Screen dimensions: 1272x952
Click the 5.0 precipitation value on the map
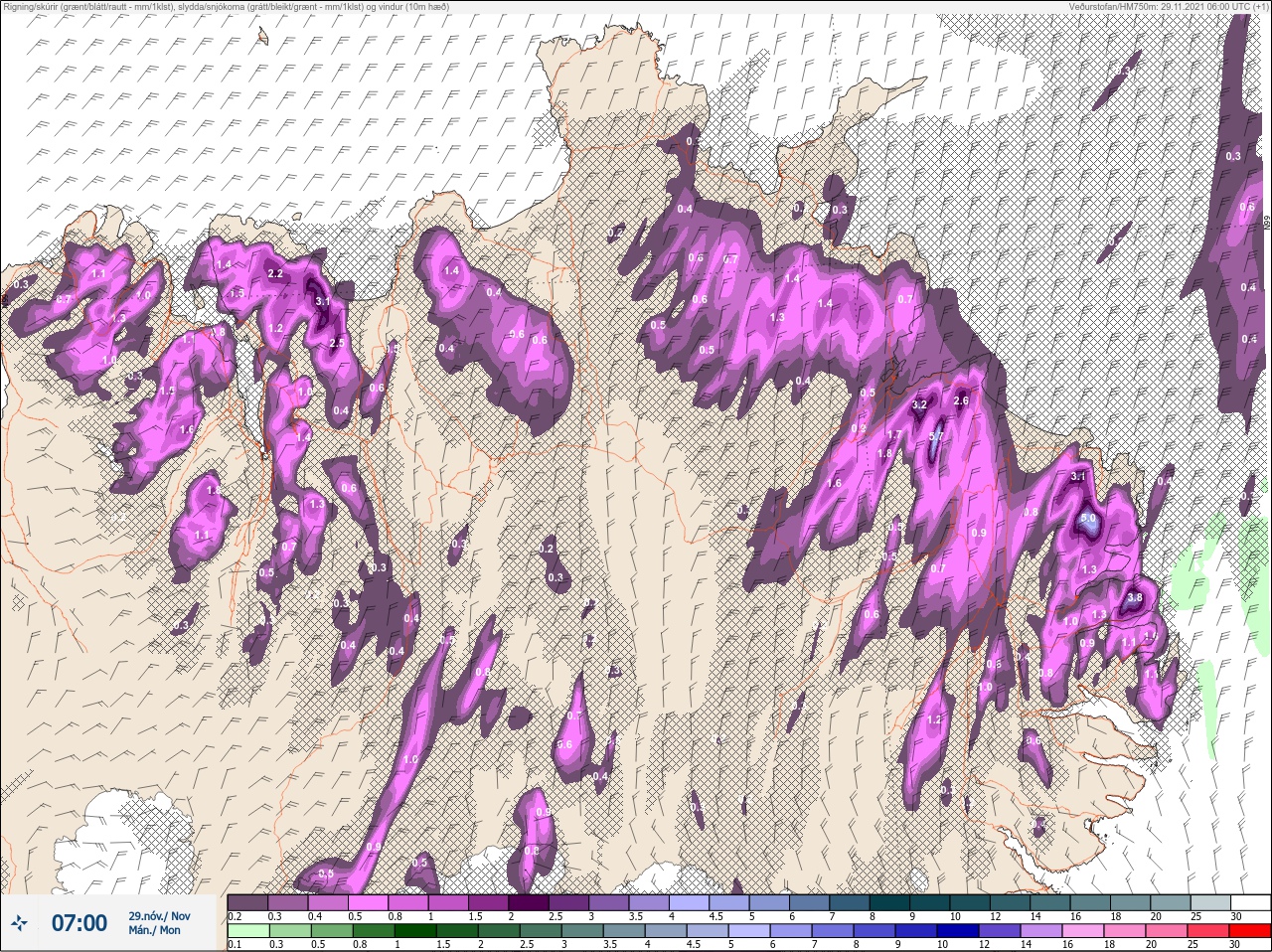(1088, 519)
